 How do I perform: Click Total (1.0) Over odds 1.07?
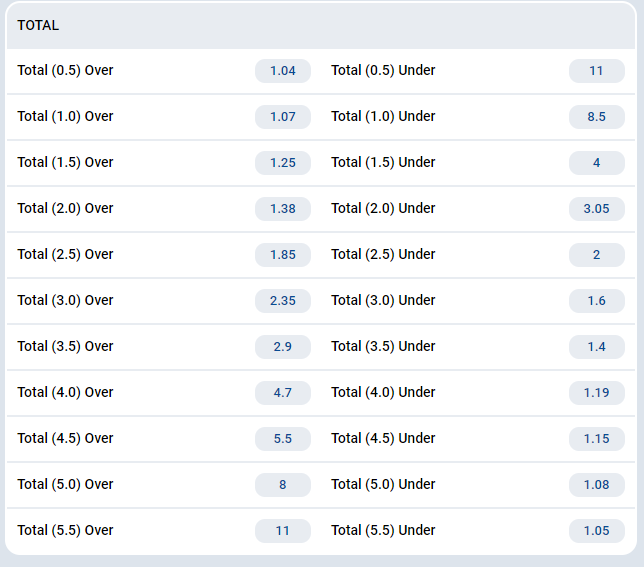click(x=282, y=117)
